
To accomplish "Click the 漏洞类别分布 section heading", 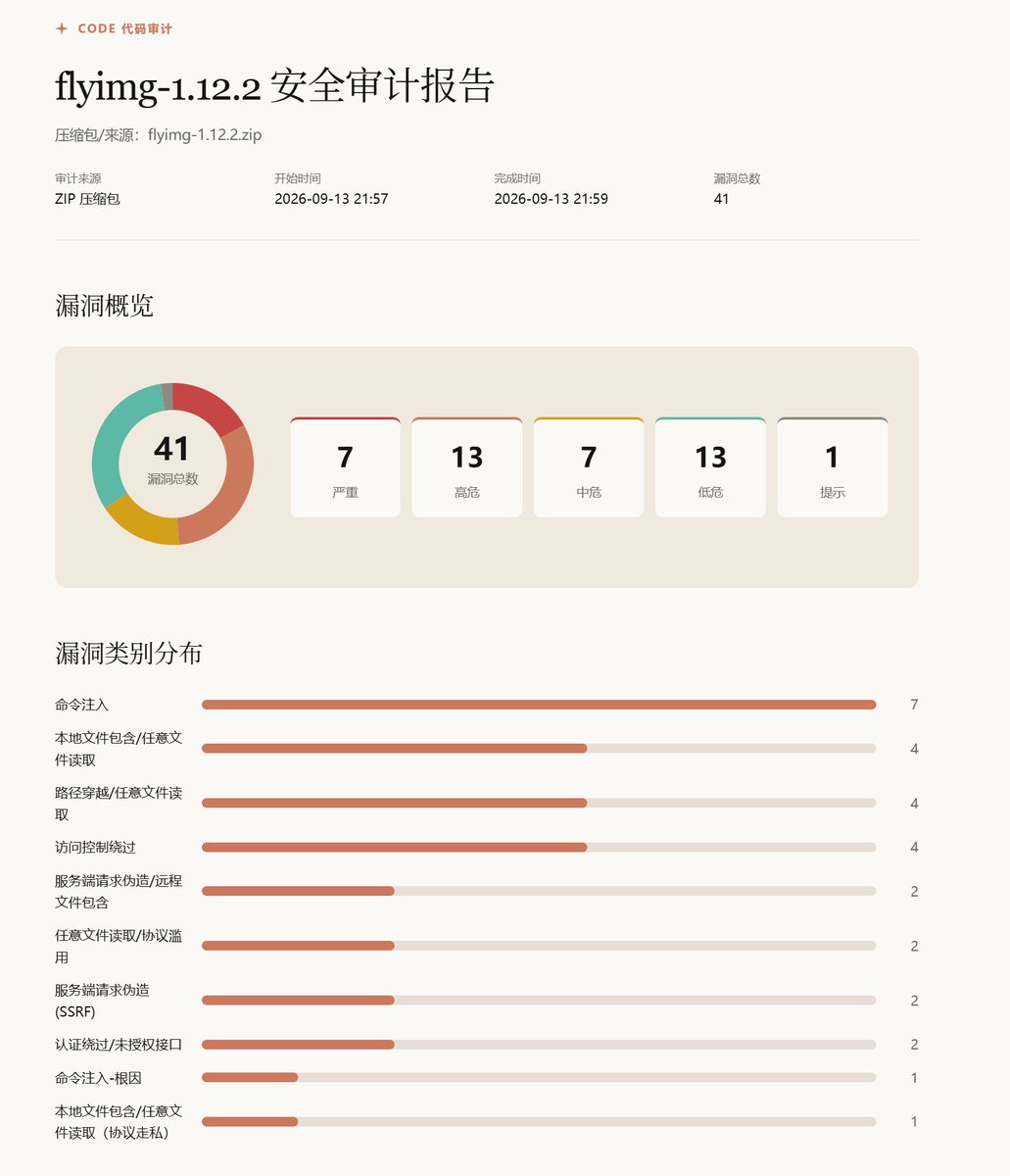I will coord(128,654).
